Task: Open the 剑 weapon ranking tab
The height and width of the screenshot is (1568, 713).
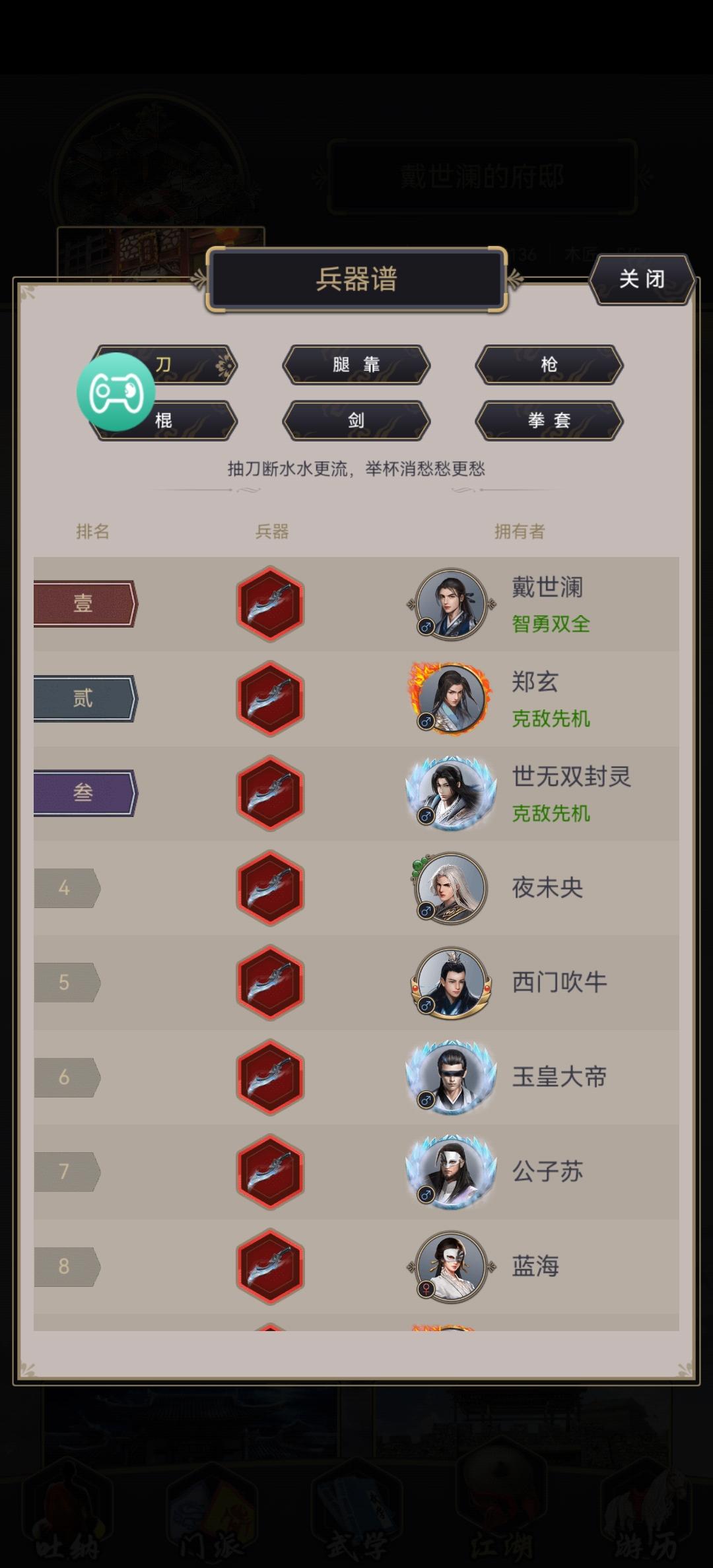Action: [356, 420]
